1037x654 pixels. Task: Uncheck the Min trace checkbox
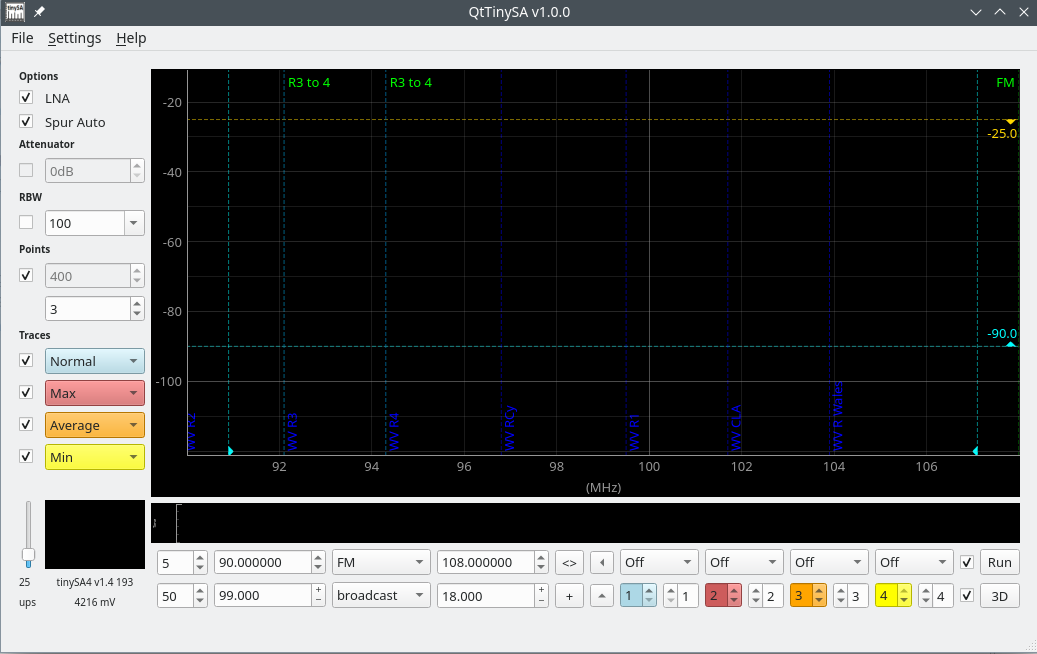point(26,456)
